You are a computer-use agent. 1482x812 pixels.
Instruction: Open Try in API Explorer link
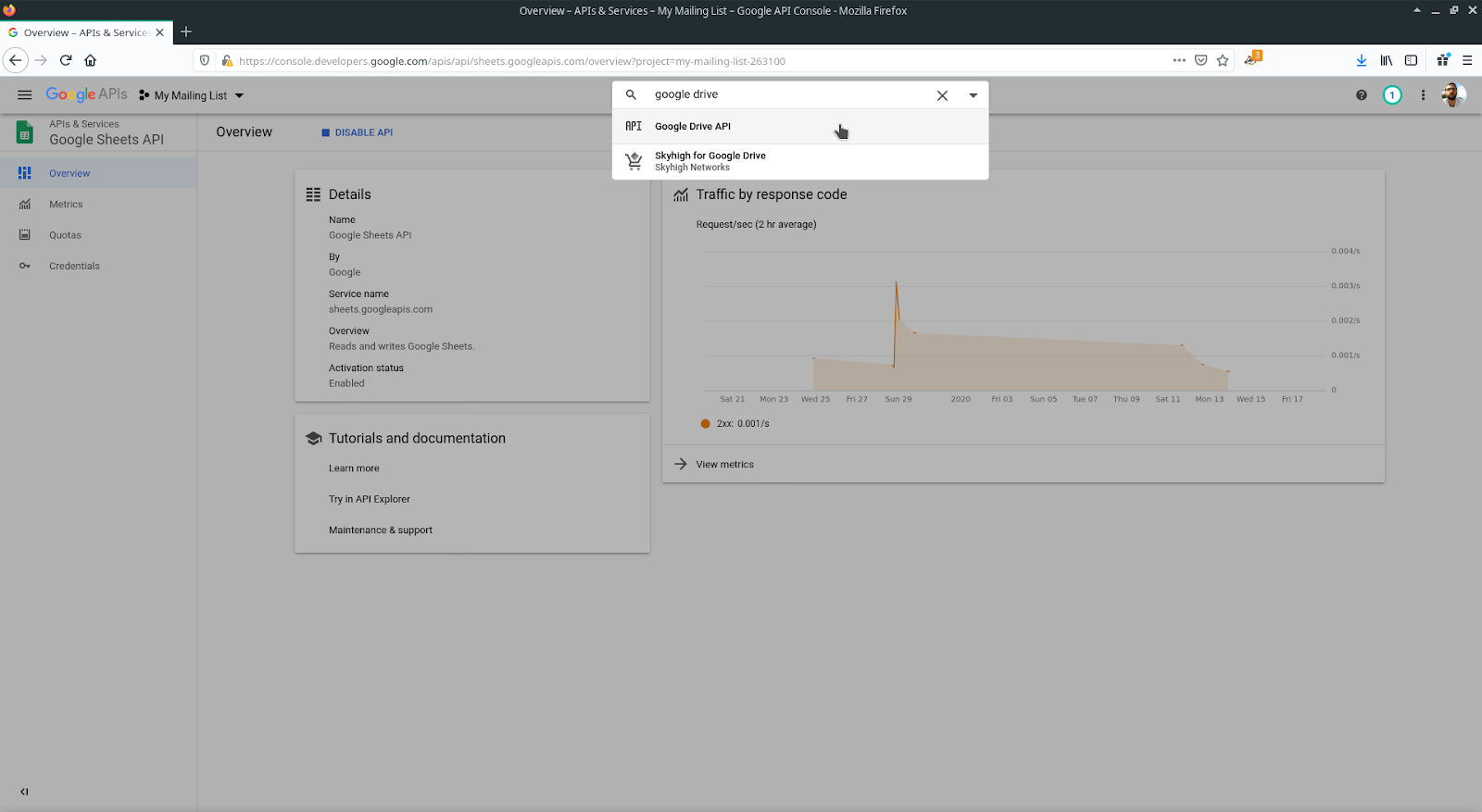coord(370,499)
